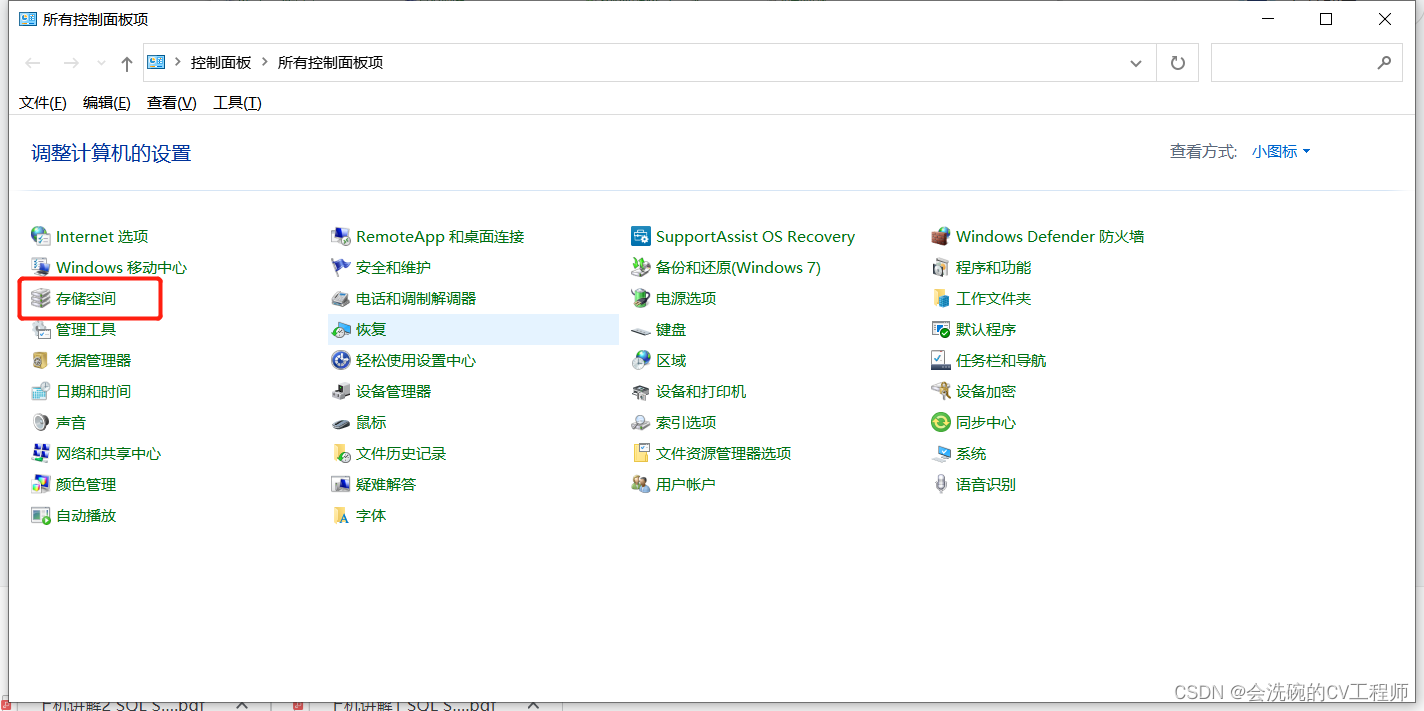Open the 字体 fonts icon
This screenshot has height=711, width=1424.
pos(340,515)
